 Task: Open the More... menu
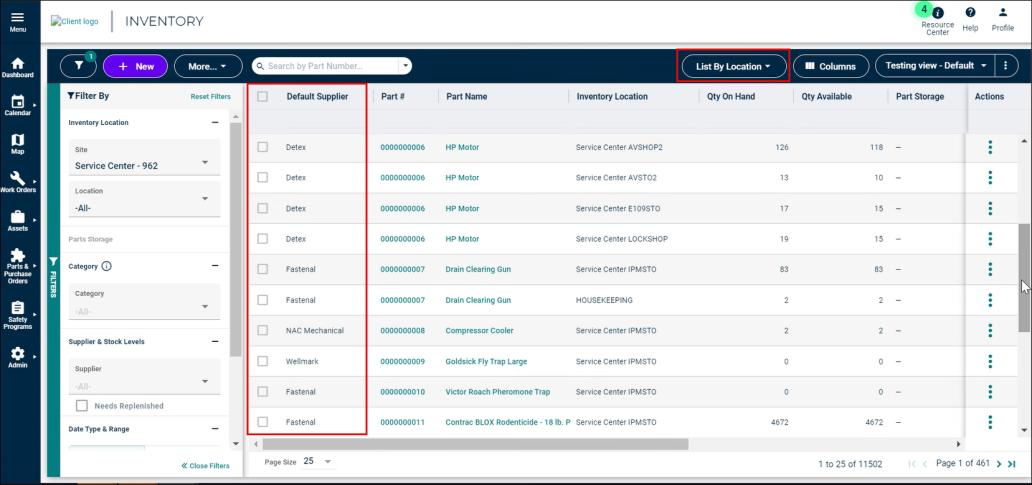pos(208,66)
